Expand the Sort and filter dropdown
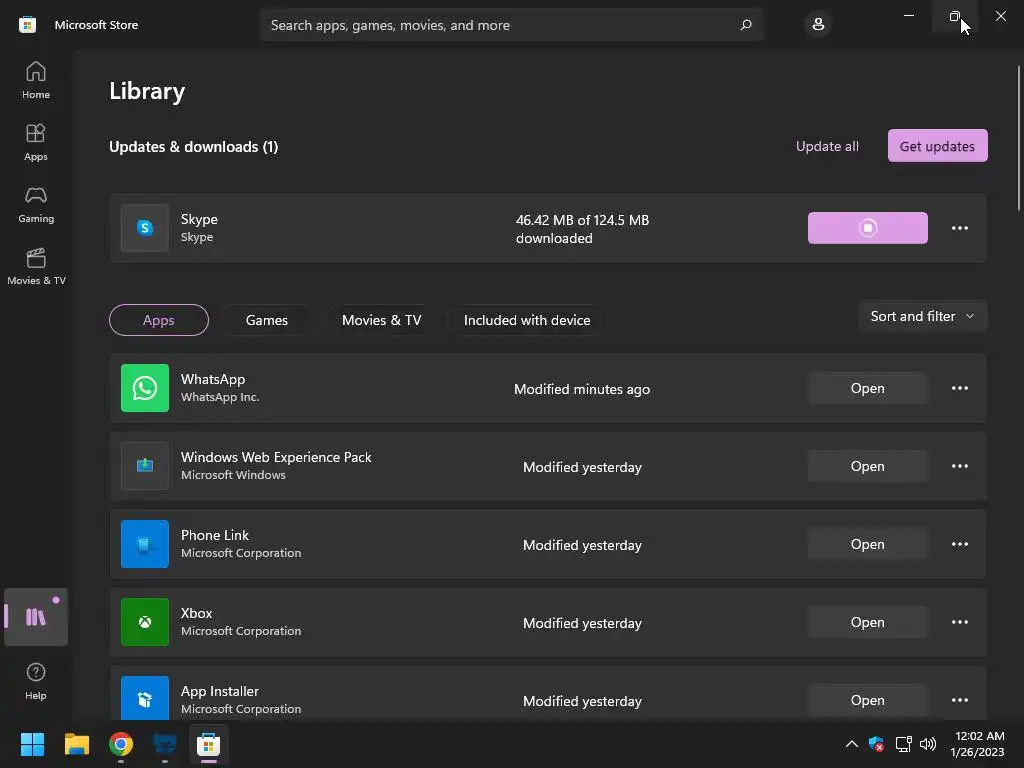The height and width of the screenshot is (768, 1024). [922, 316]
